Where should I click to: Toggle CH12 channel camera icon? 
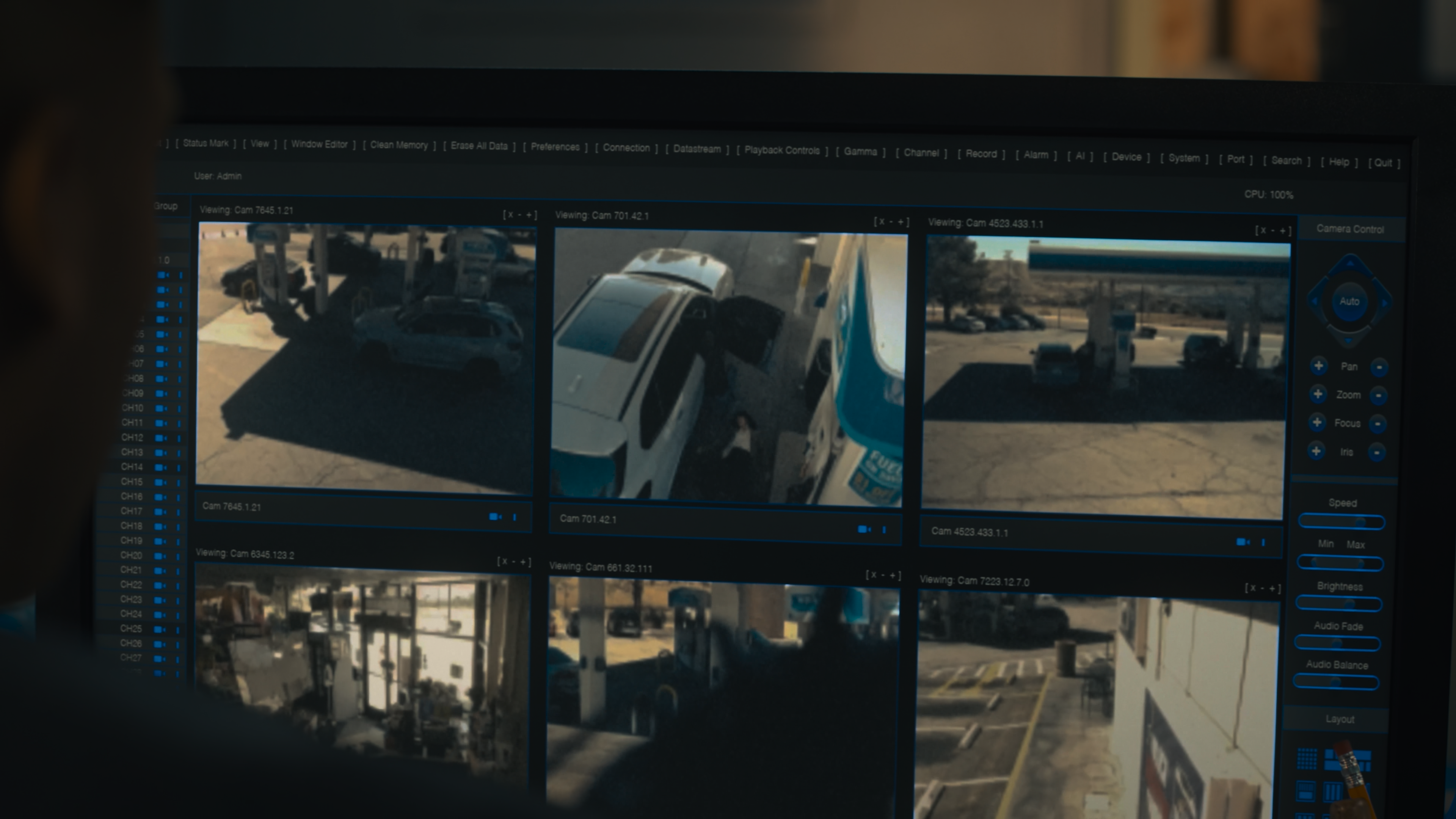(x=160, y=438)
